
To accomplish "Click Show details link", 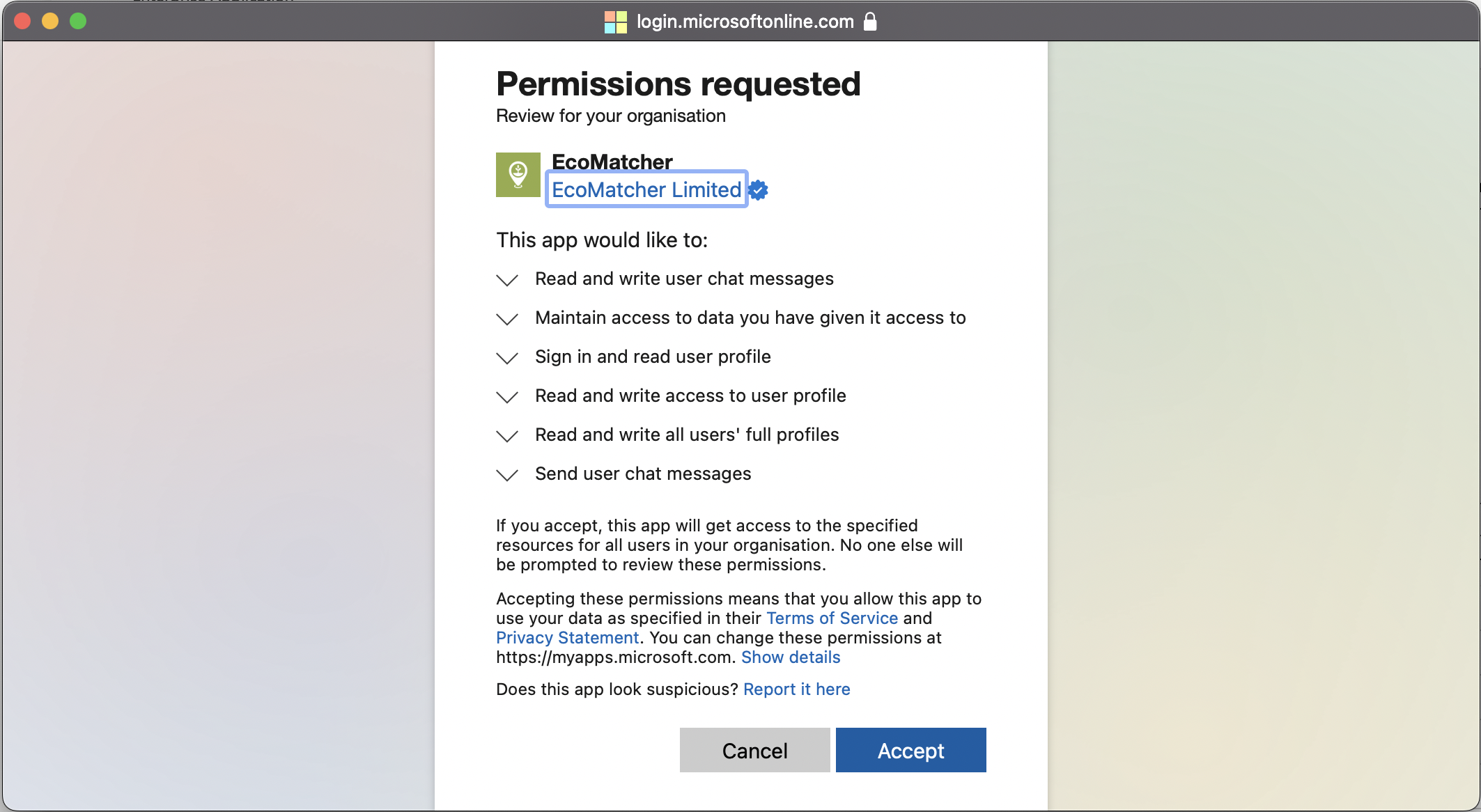I will (x=791, y=657).
